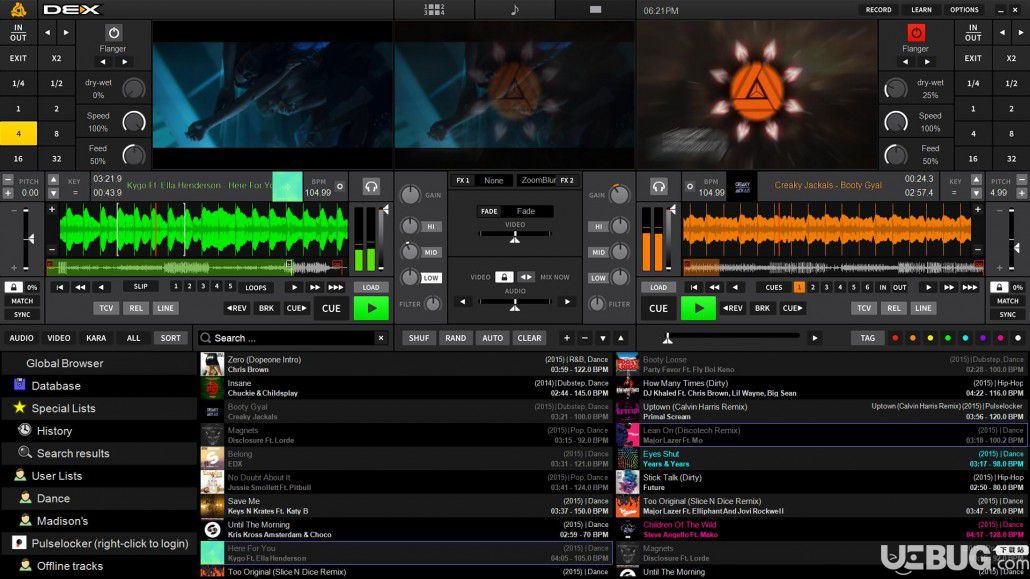Select track Insane by Chuckie

pyautogui.click(x=406, y=388)
